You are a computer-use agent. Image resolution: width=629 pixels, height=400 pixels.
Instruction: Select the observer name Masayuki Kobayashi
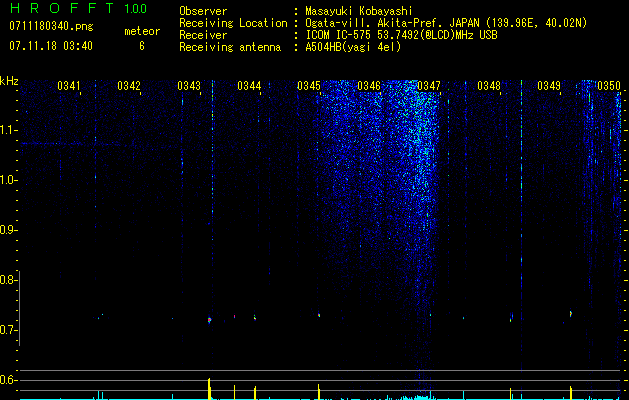(359, 12)
